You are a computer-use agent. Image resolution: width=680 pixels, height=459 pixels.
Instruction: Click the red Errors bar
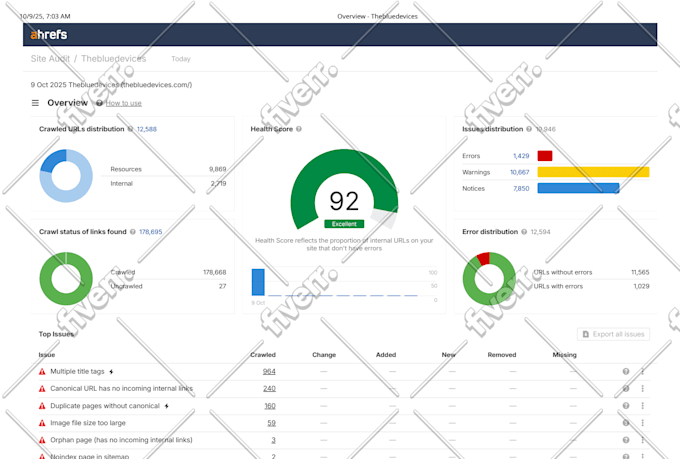[x=545, y=156]
